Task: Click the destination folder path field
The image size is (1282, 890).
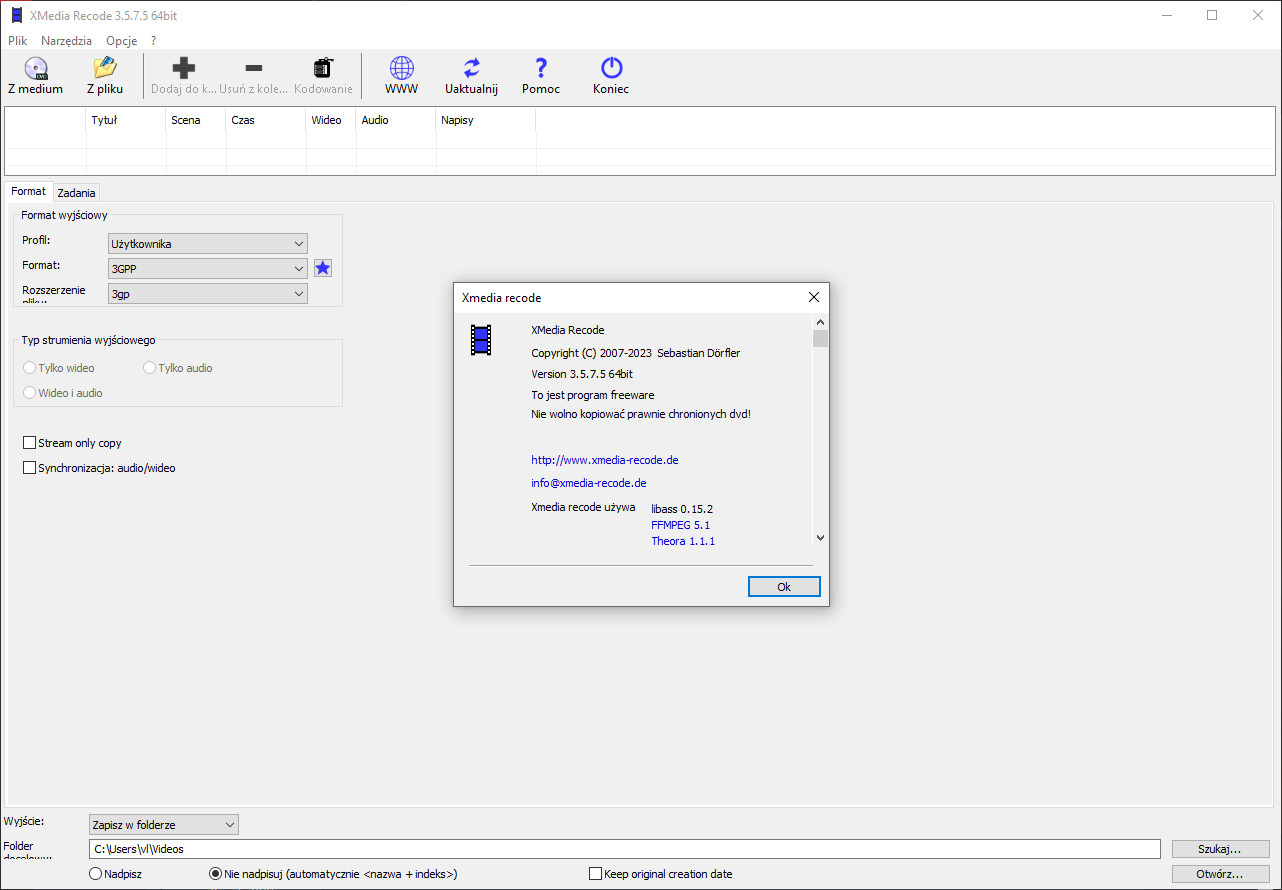Action: 624,849
